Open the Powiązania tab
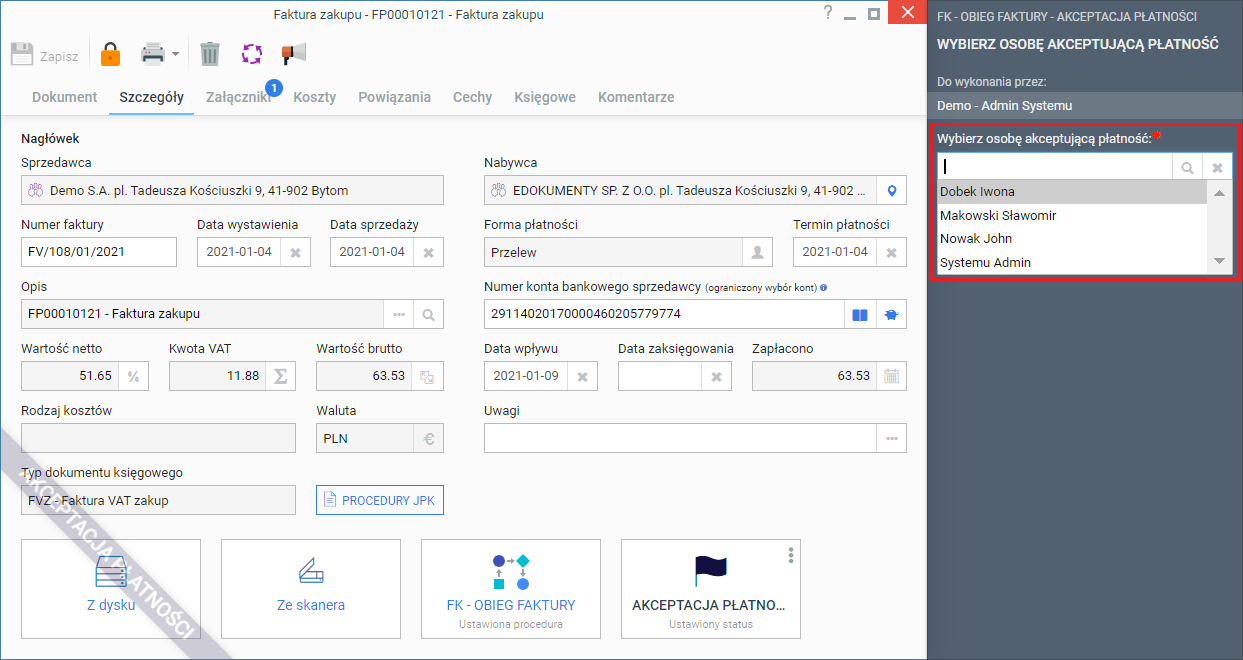Viewport: 1243px width, 660px height. tap(394, 97)
